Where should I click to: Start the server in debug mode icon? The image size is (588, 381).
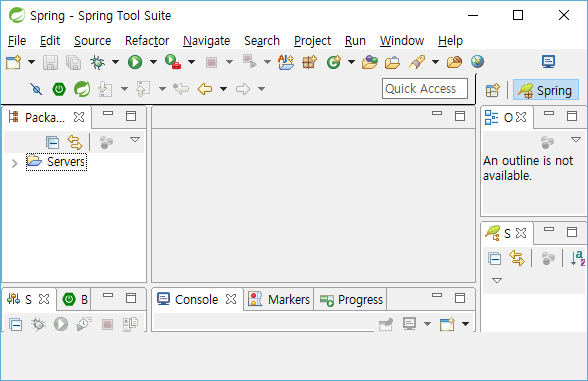pyautogui.click(x=38, y=324)
